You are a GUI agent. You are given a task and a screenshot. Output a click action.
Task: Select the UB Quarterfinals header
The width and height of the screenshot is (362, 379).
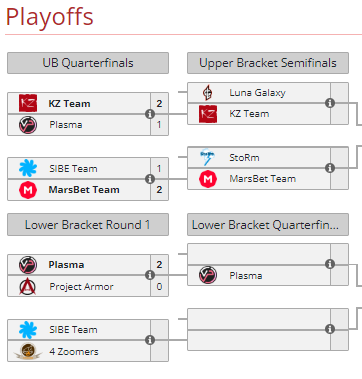[88, 63]
